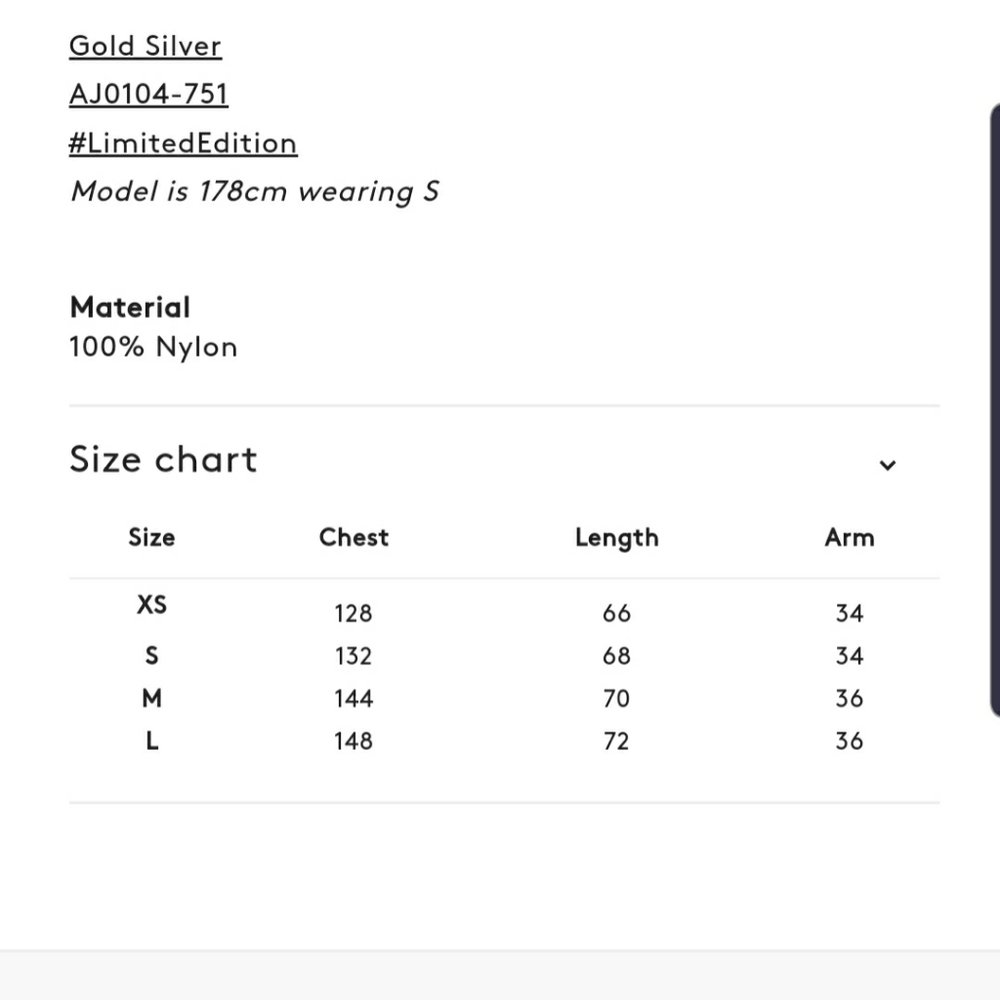Click the Model is 178cm wearing S note
This screenshot has width=1000, height=1000.
pyautogui.click(x=254, y=192)
